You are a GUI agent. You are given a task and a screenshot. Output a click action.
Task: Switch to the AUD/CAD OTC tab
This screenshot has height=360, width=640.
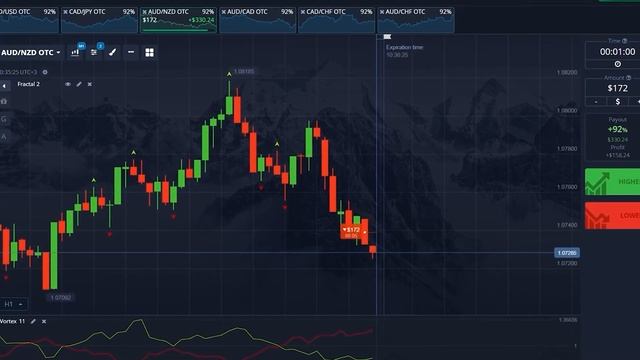click(258, 20)
